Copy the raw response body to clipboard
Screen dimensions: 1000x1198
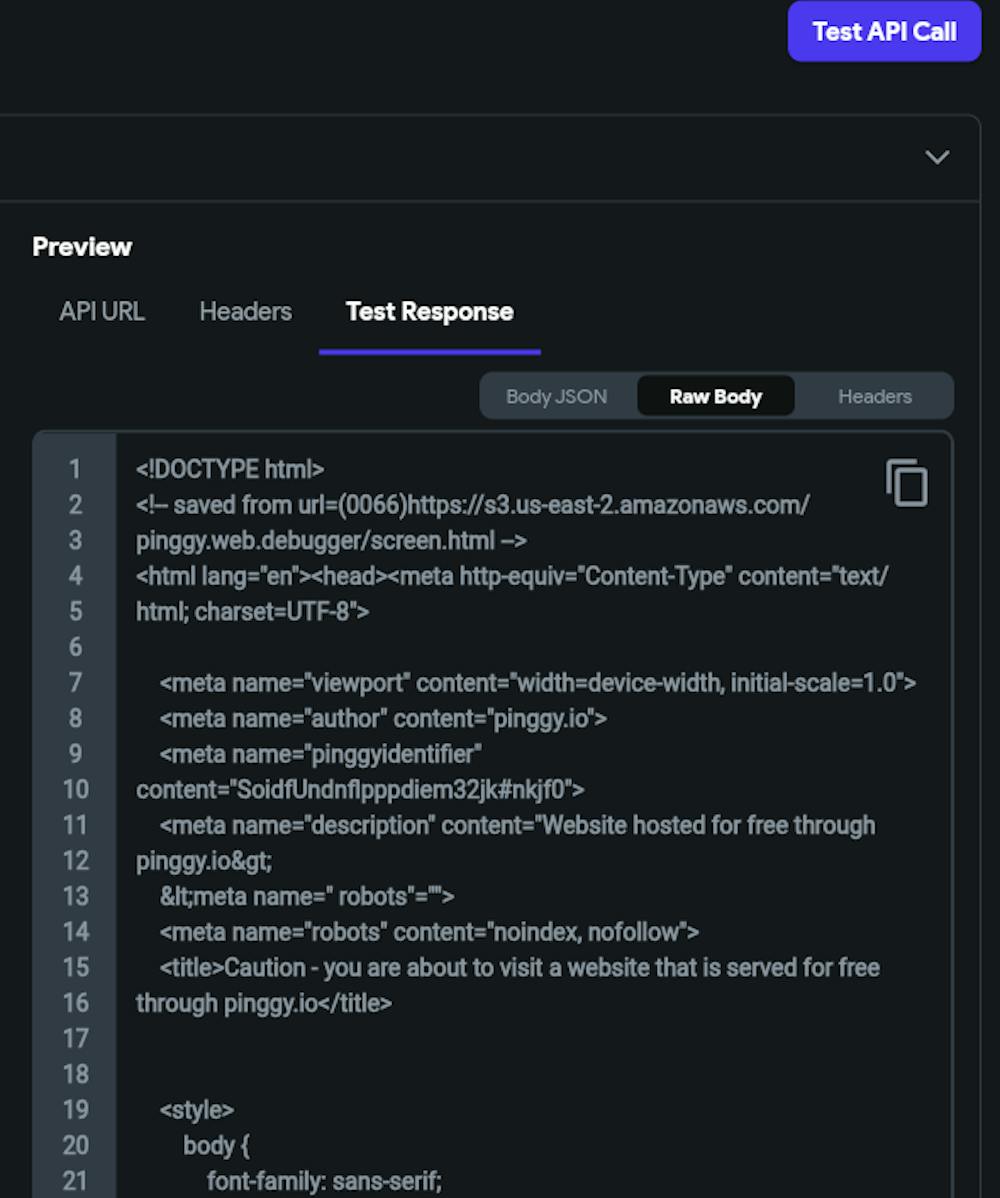[x=906, y=484]
